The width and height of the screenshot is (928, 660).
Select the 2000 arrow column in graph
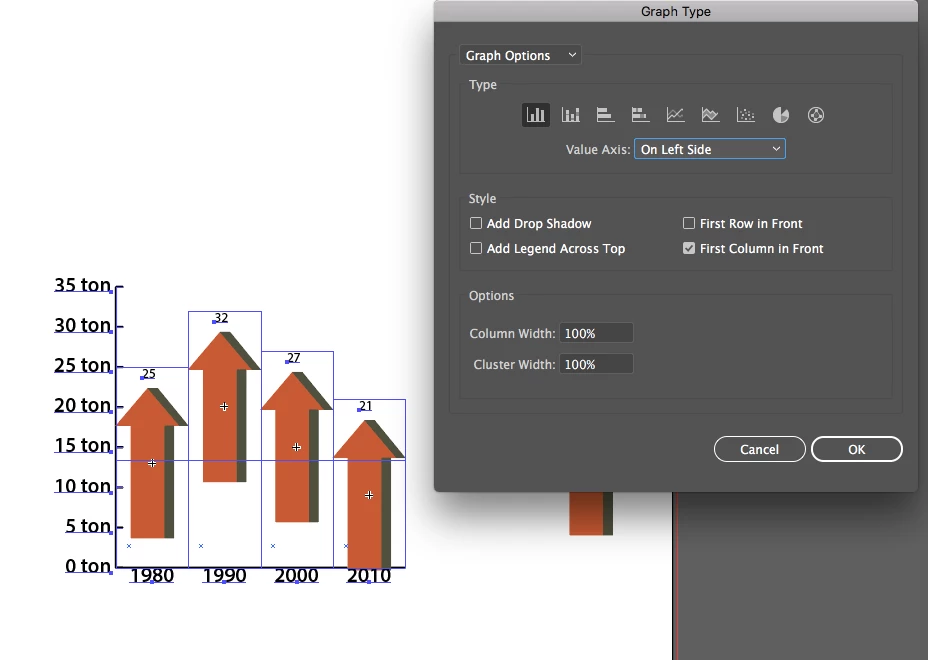click(x=297, y=447)
